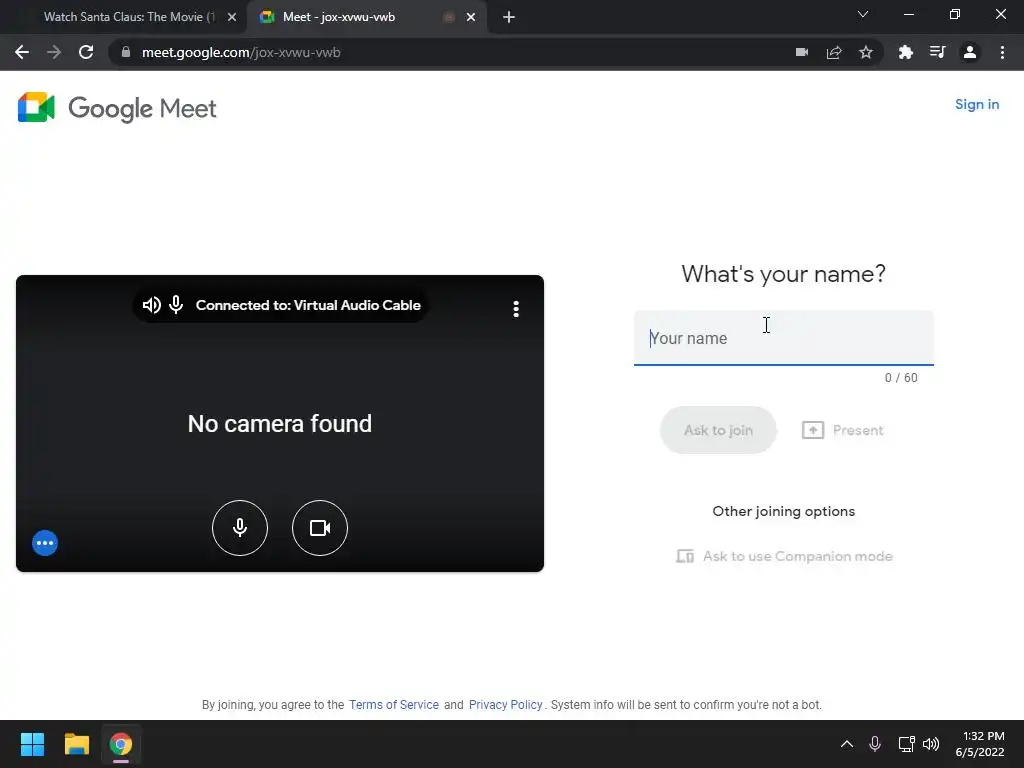Click the Chrome icon in the taskbar

pos(121,744)
